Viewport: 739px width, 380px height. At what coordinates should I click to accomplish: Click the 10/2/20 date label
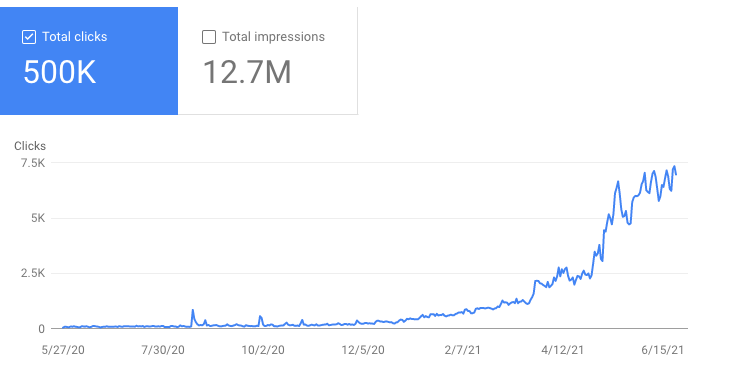263,350
